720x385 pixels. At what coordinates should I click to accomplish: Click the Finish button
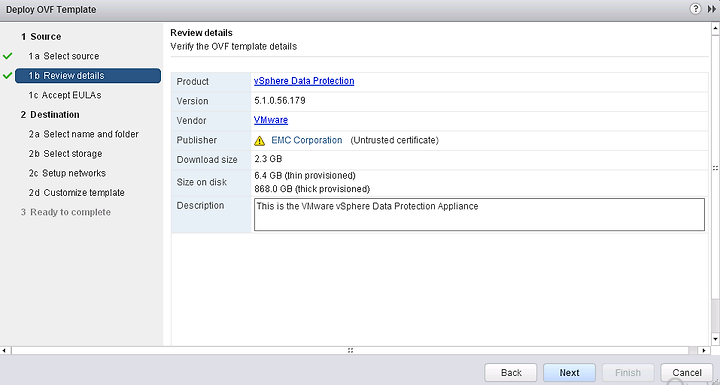pyautogui.click(x=628, y=373)
